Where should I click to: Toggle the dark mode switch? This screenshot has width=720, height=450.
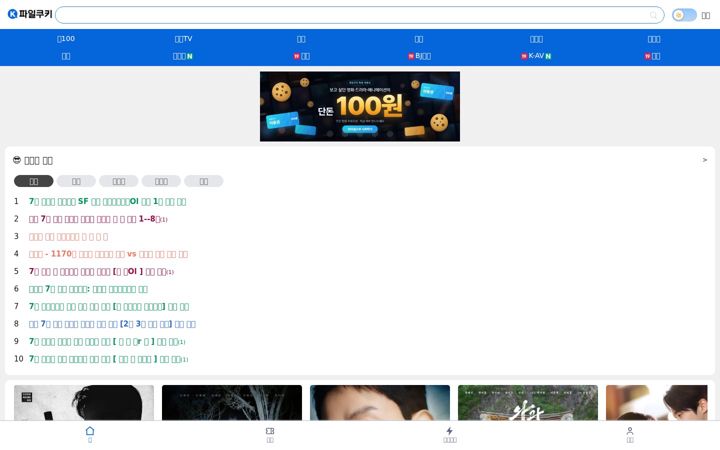684,15
